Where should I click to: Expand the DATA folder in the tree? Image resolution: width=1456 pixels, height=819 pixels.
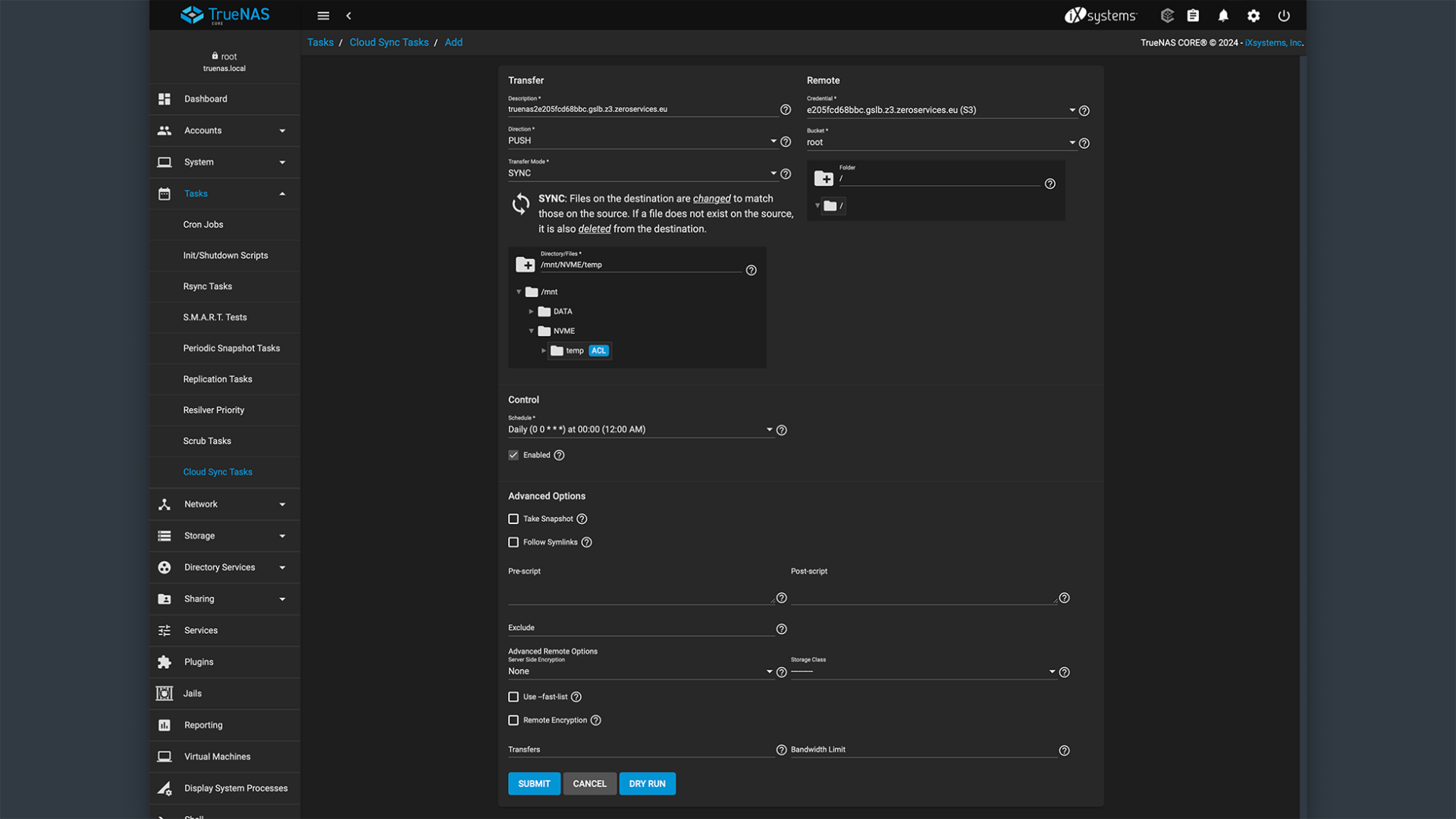(x=531, y=311)
